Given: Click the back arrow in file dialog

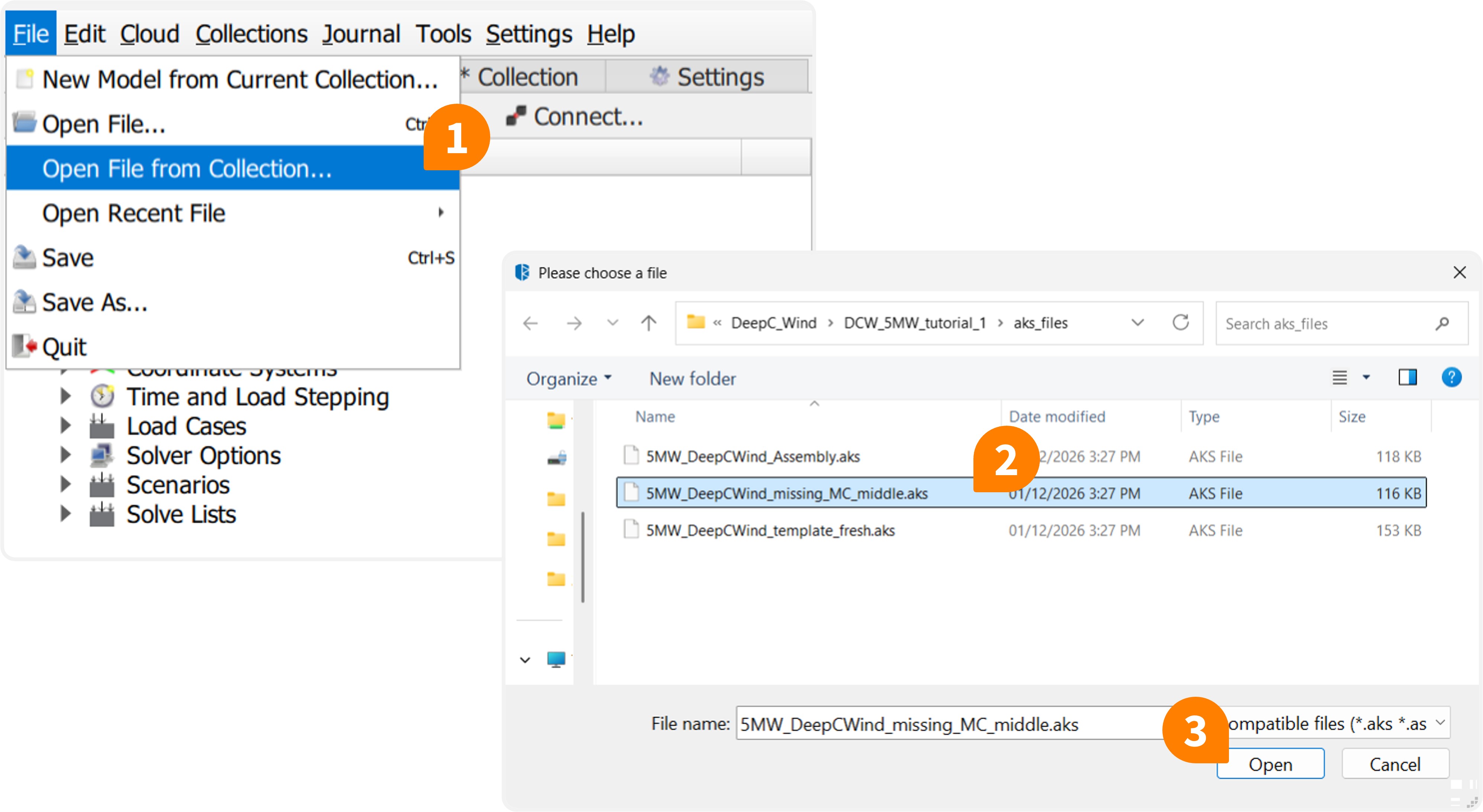Looking at the screenshot, I should (x=530, y=323).
